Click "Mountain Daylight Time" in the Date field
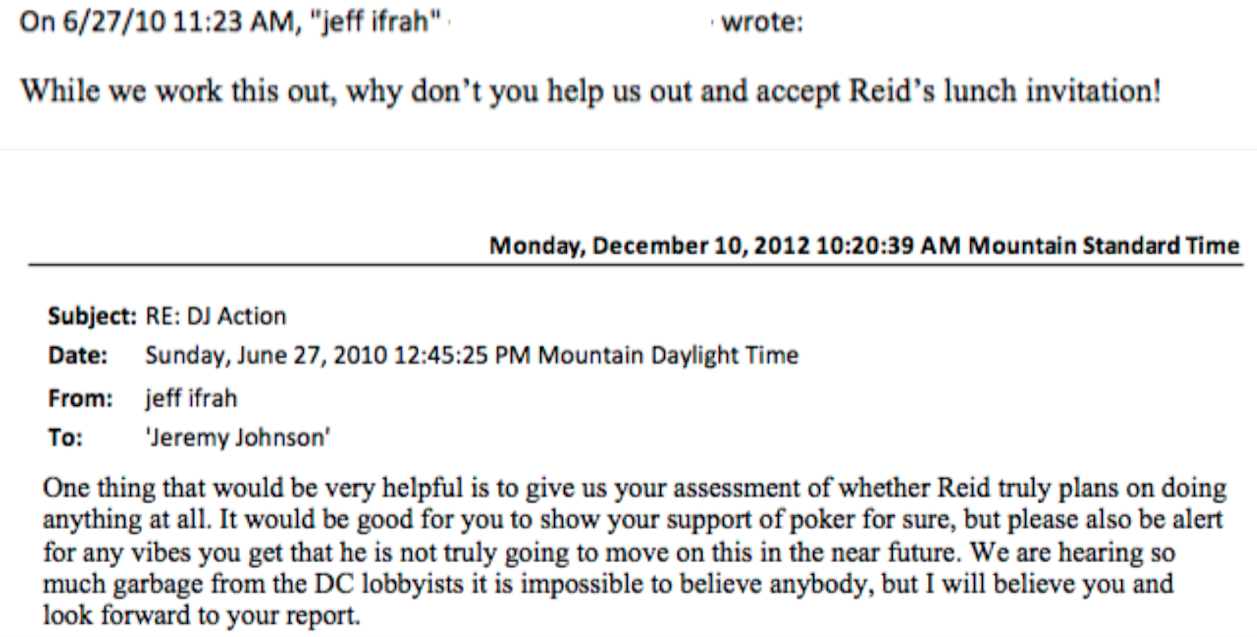 (x=669, y=355)
